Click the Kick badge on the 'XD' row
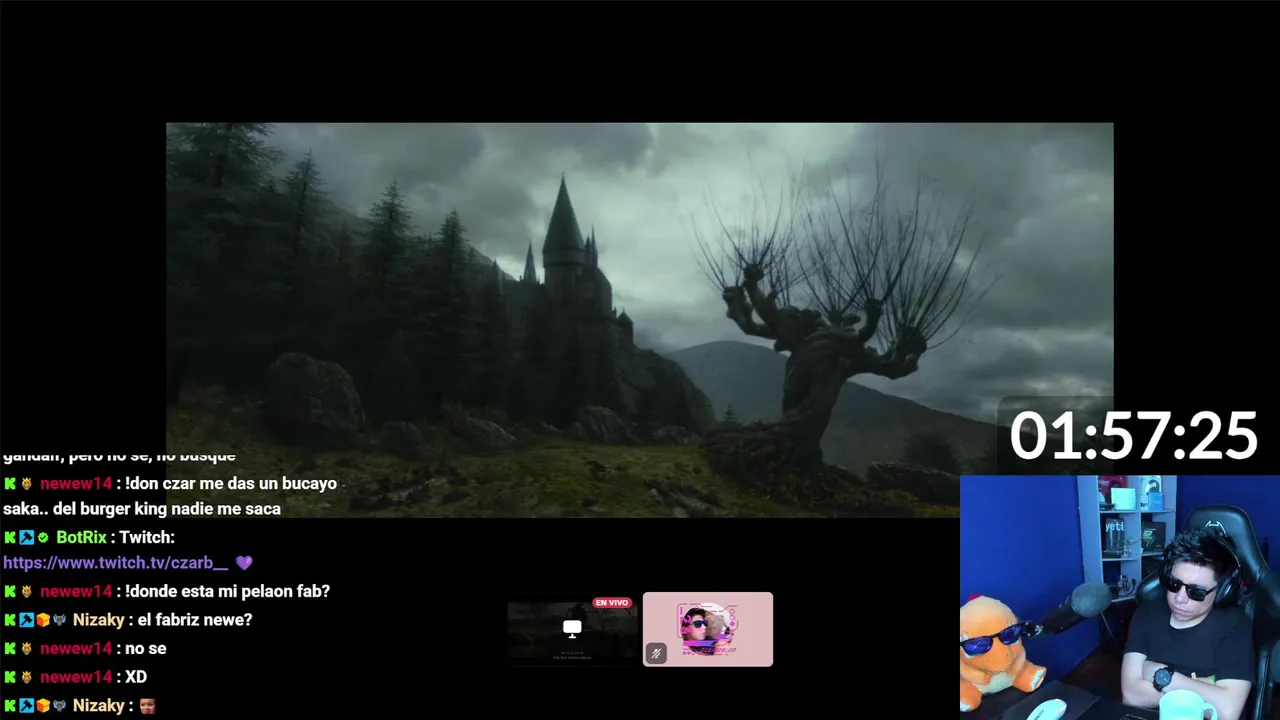Screen dimensions: 1280x720 pos(10,677)
